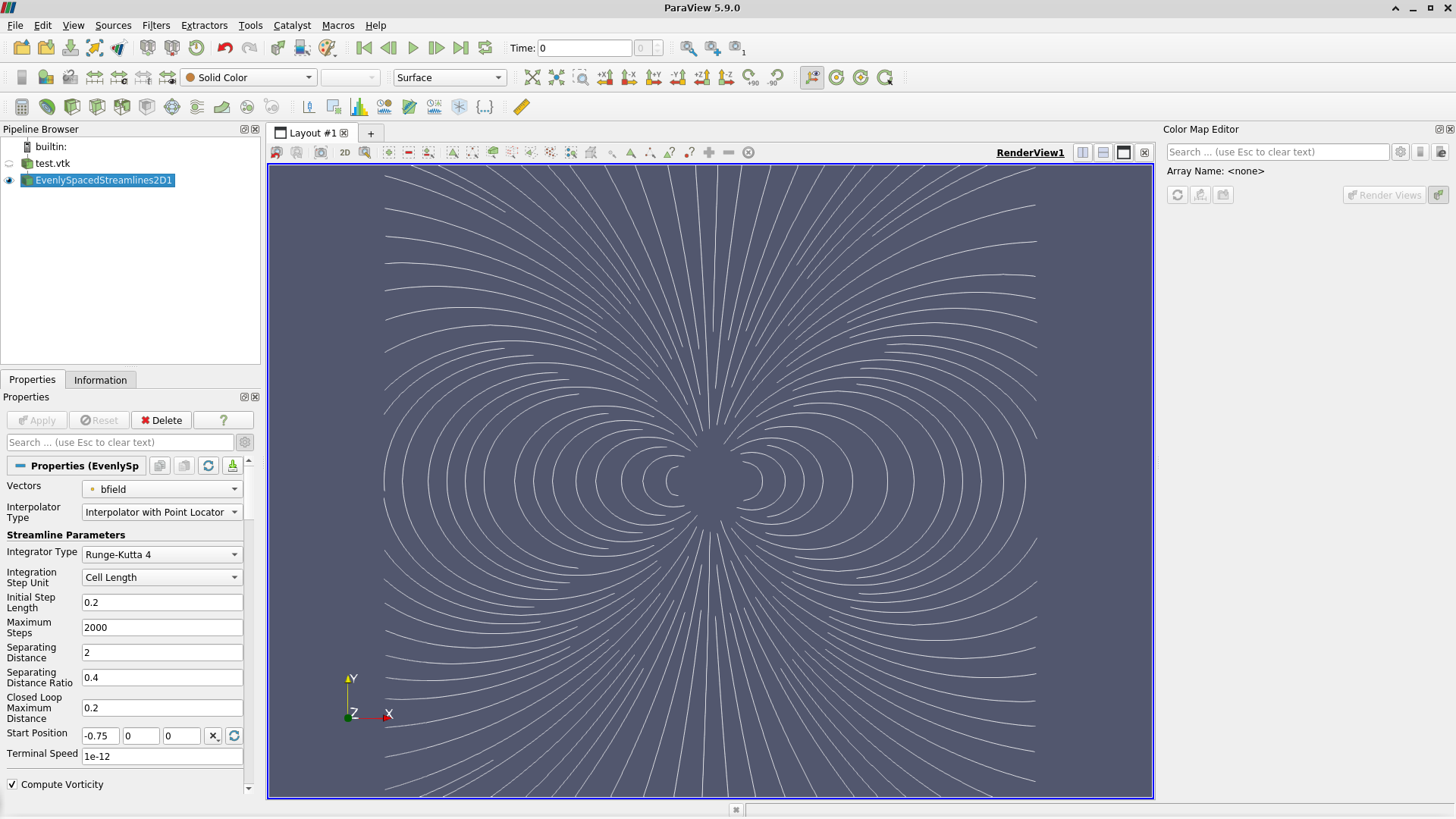Open the Vectors bfield dropdown
Screen dimensions: 1456x819
click(x=162, y=489)
